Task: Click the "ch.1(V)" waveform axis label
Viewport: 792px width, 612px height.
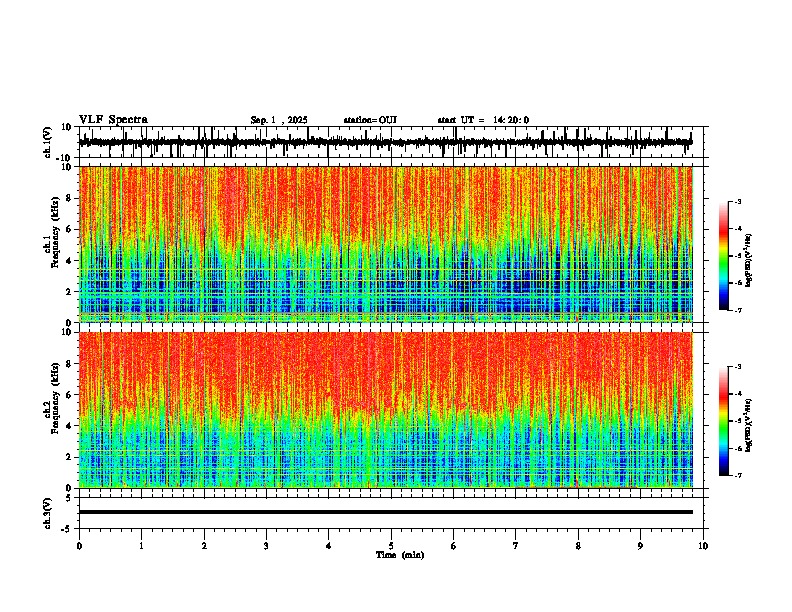Action: coord(48,142)
